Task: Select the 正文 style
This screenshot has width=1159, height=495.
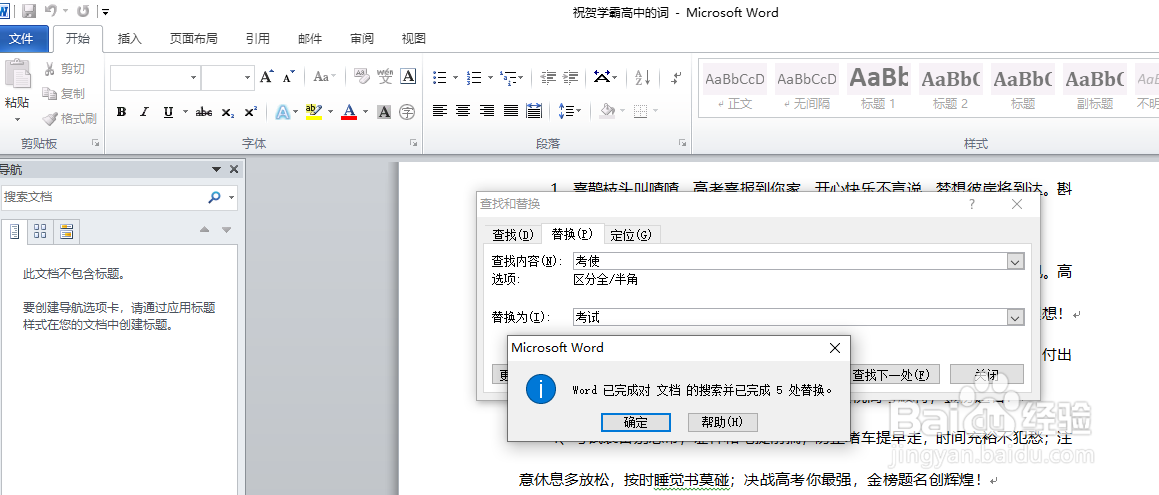Action: (734, 87)
